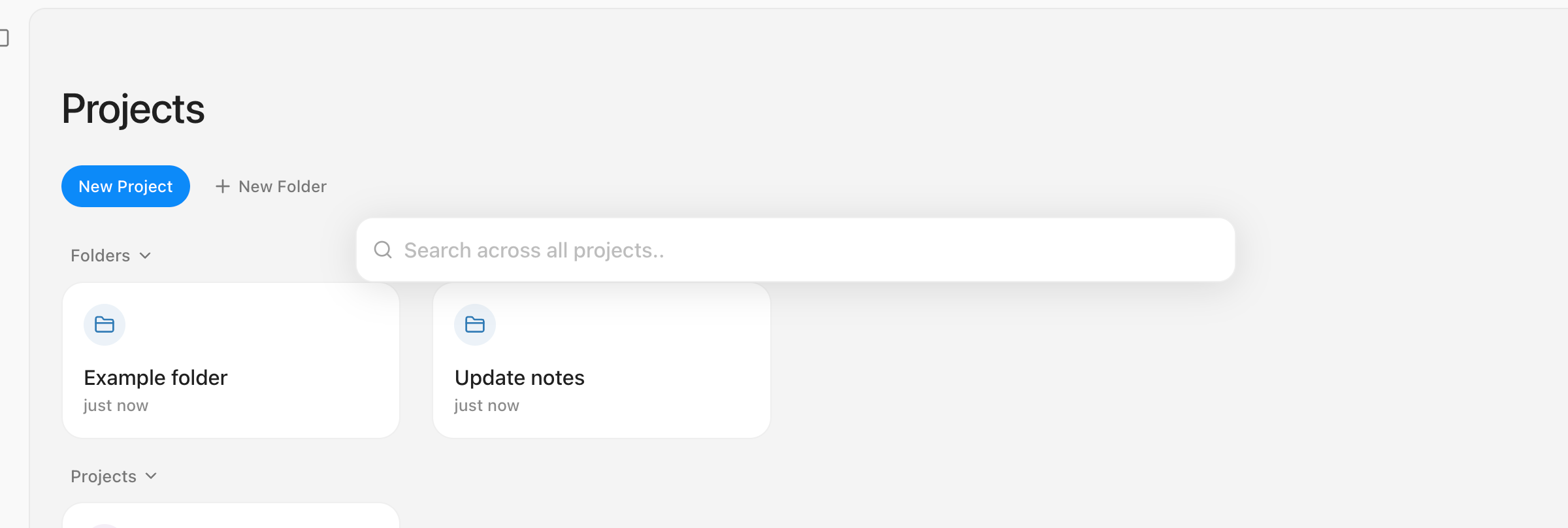Click the Example folder's folder icon
Screen dimensions: 1568x528
point(105,325)
